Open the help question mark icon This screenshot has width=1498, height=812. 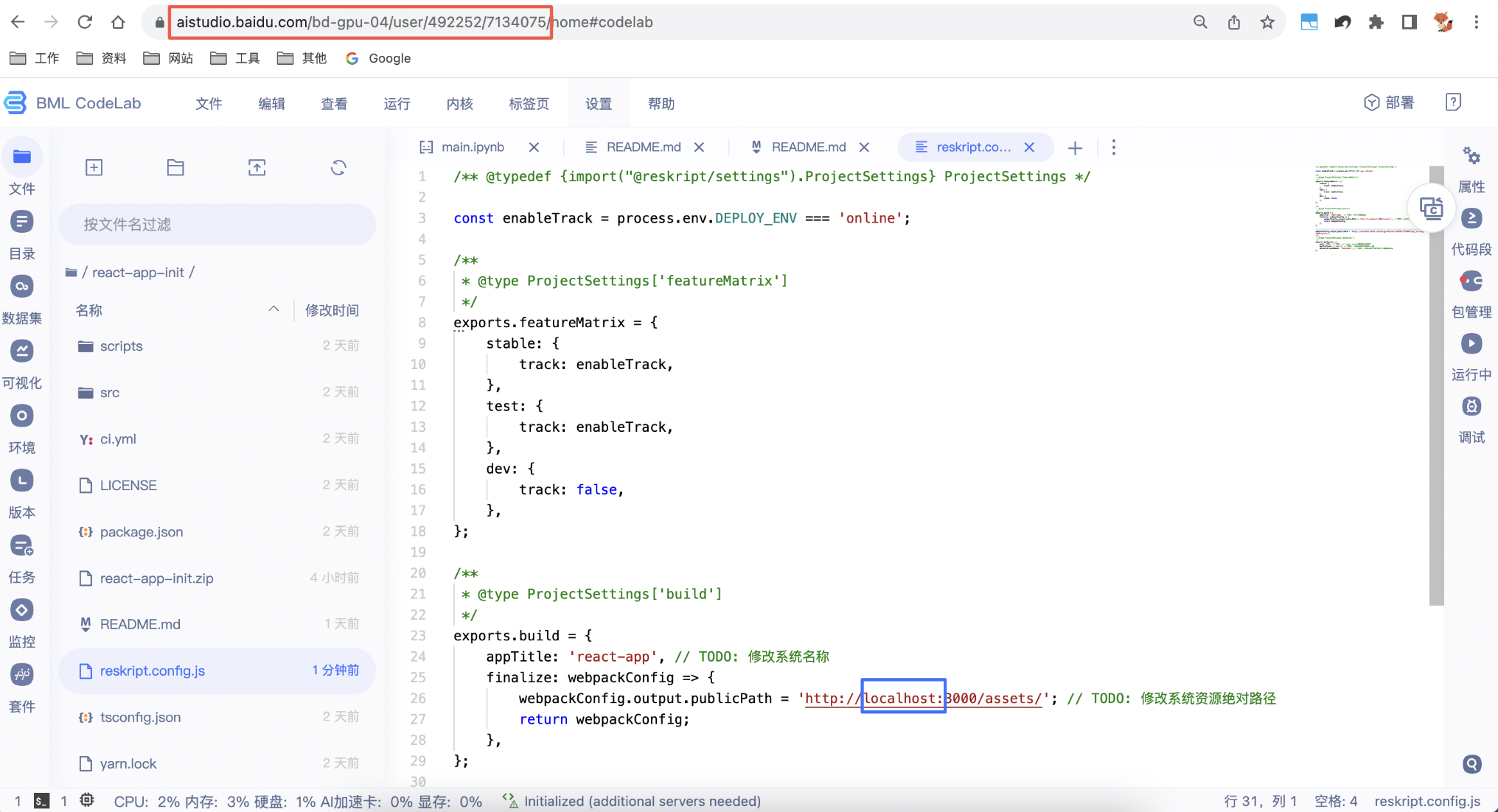(1453, 102)
